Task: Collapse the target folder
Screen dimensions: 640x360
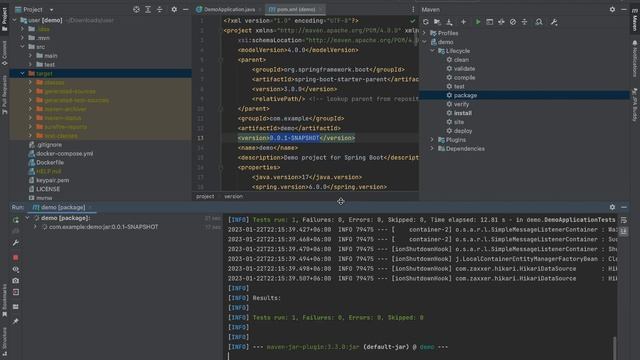Action: tap(22, 73)
